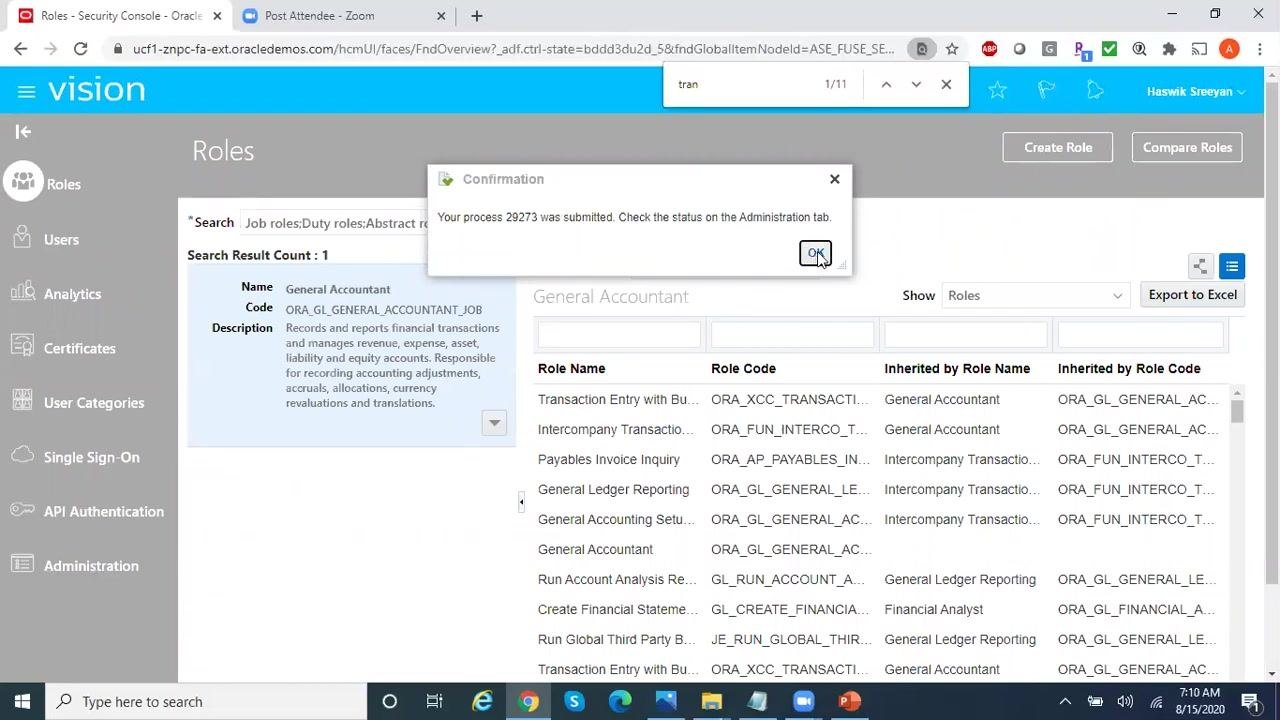Go to the Analytics section
The image size is (1280, 720).
pos(72,293)
